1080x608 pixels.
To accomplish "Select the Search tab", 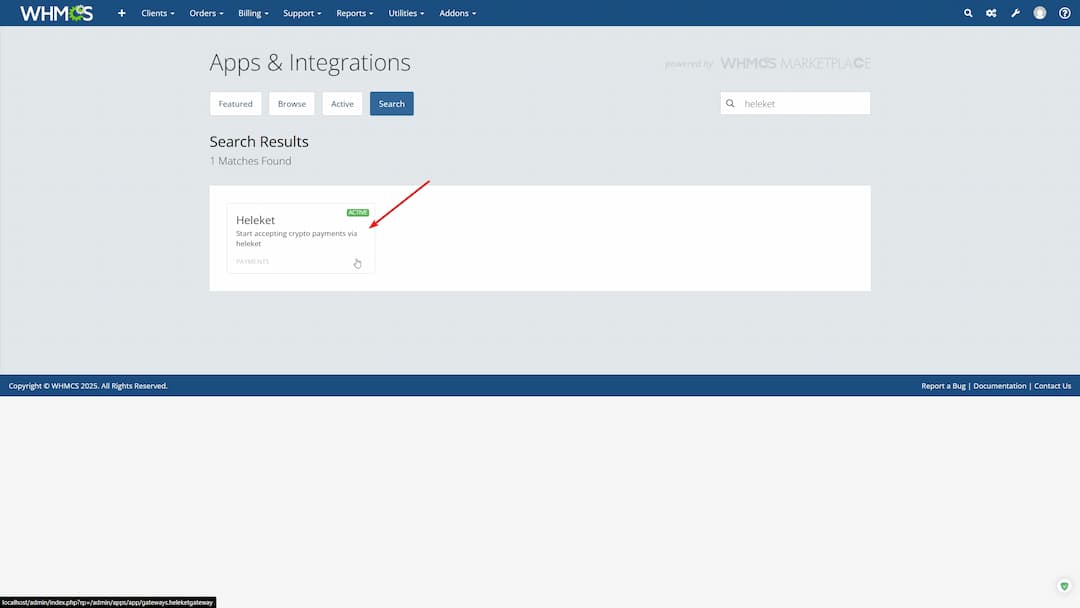I will coord(391,103).
